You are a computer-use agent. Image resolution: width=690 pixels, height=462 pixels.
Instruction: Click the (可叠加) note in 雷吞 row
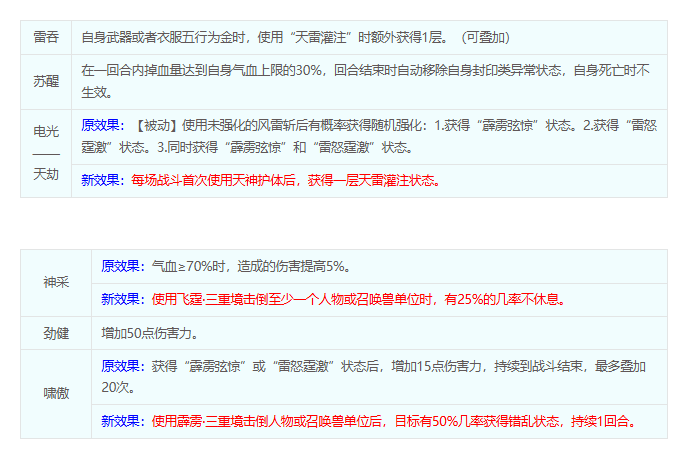coord(485,37)
